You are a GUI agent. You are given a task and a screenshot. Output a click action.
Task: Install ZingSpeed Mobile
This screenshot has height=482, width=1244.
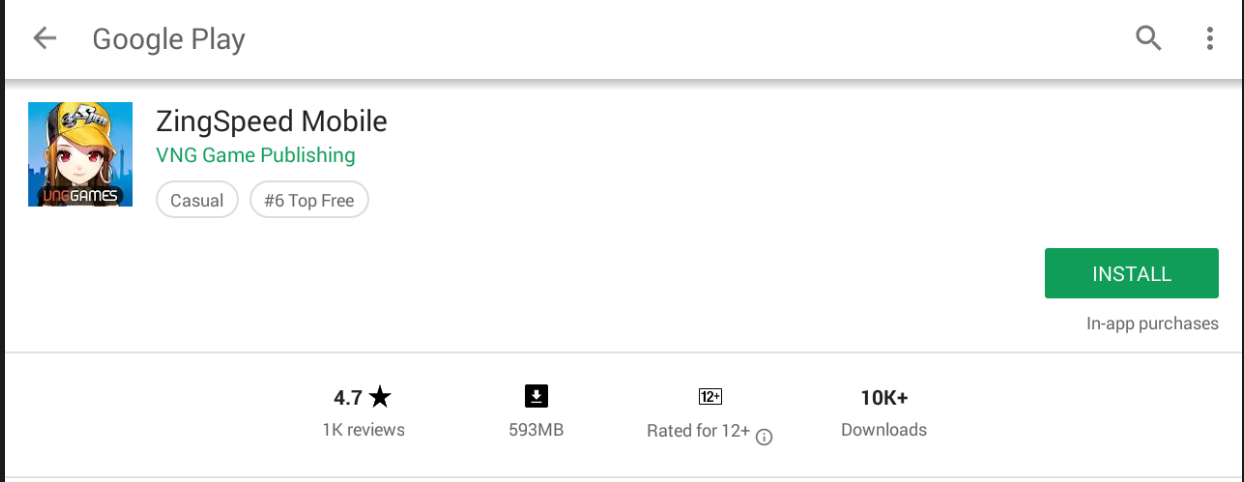coord(1132,273)
